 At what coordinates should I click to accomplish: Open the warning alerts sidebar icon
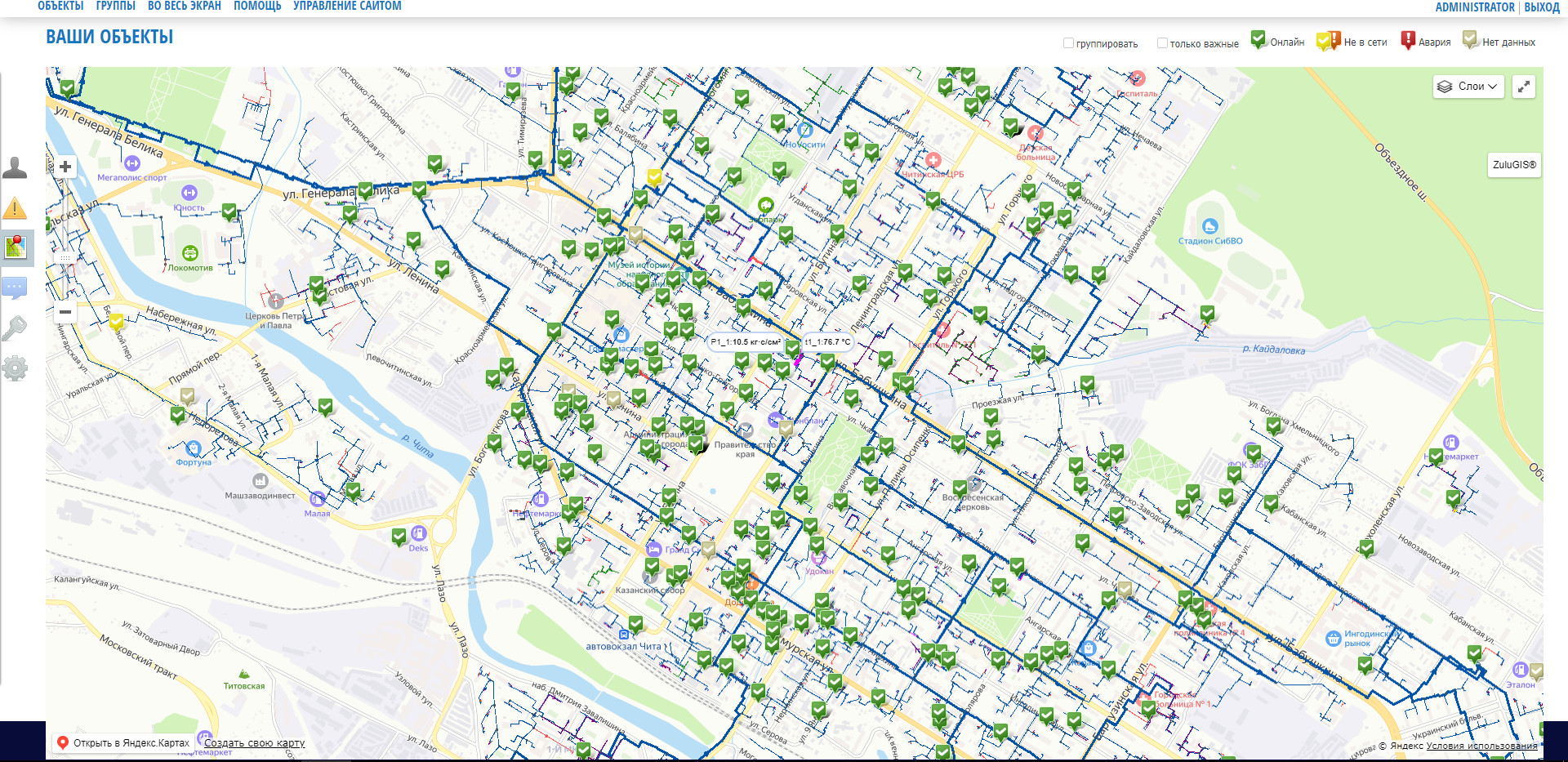[x=15, y=208]
